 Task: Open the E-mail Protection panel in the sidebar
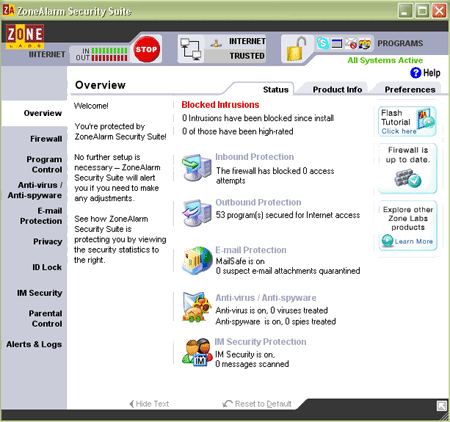(x=41, y=216)
